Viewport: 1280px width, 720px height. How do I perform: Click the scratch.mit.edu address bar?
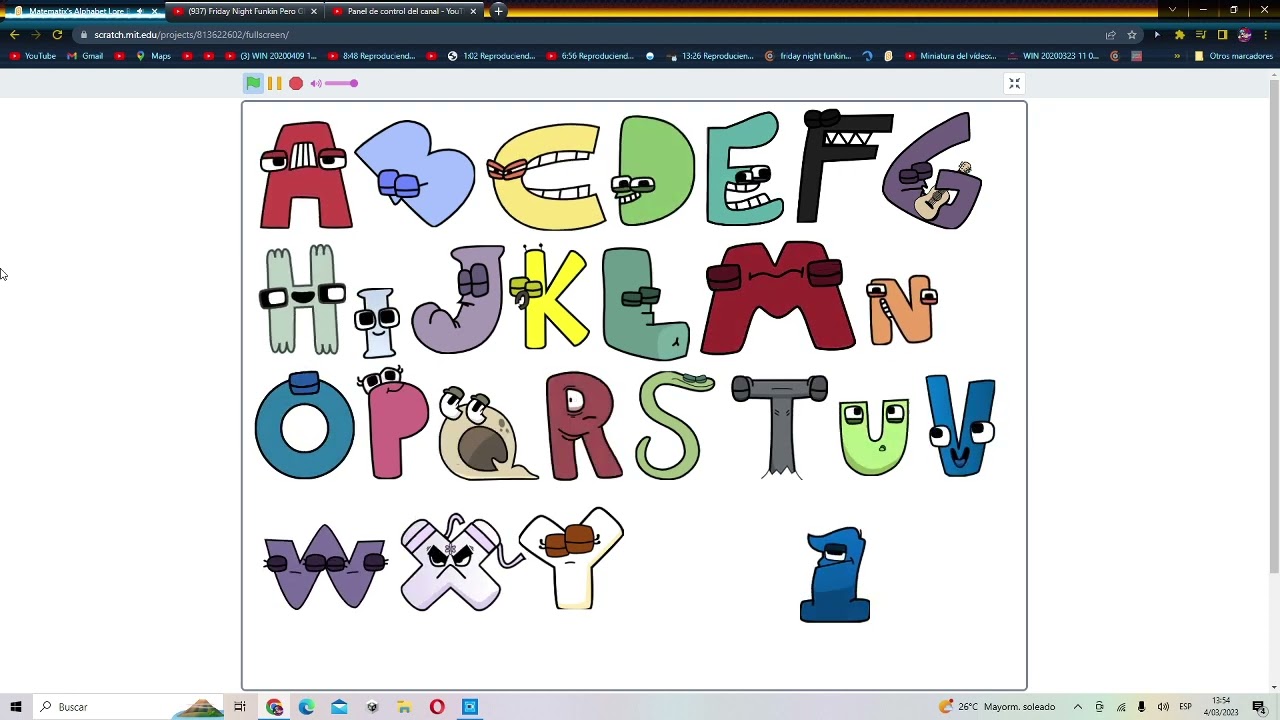coord(590,35)
